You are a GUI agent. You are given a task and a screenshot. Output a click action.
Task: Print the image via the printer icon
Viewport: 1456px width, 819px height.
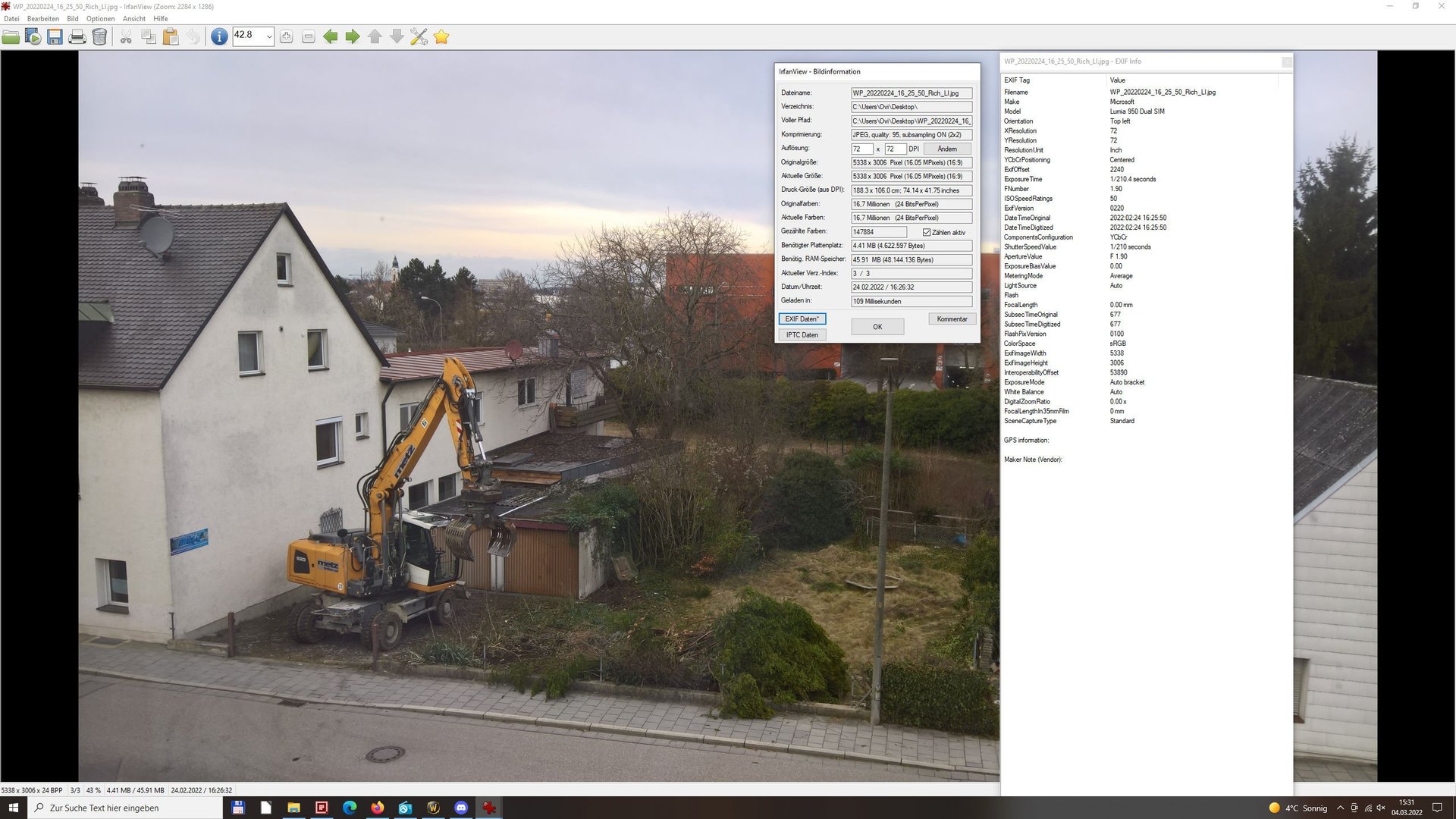(x=77, y=36)
